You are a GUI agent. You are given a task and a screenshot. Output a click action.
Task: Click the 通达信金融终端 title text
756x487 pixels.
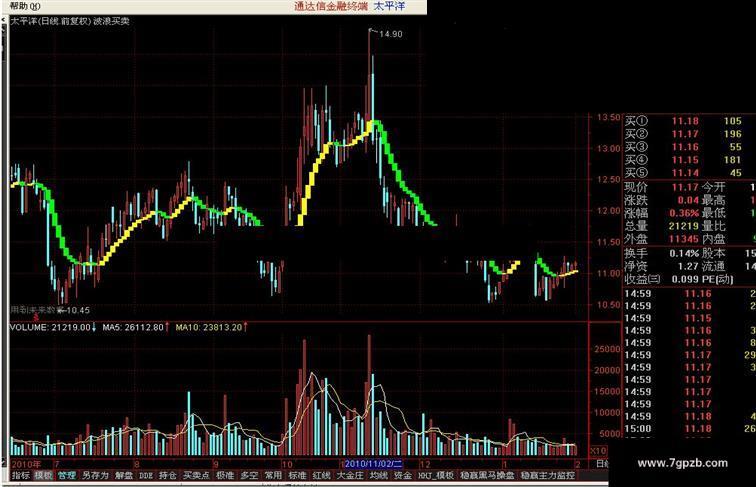click(331, 6)
